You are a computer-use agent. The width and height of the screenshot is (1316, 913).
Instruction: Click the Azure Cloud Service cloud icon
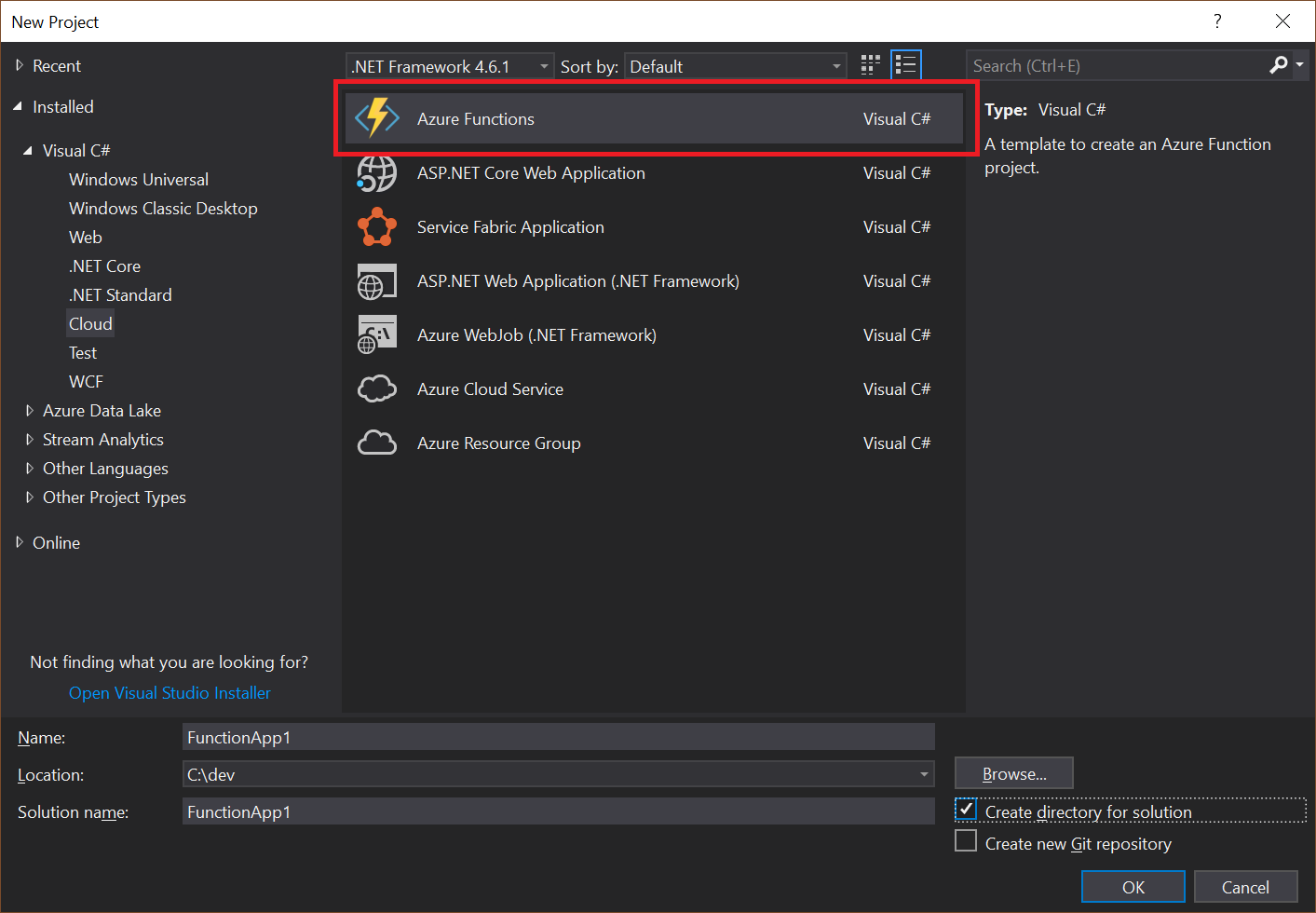click(377, 388)
